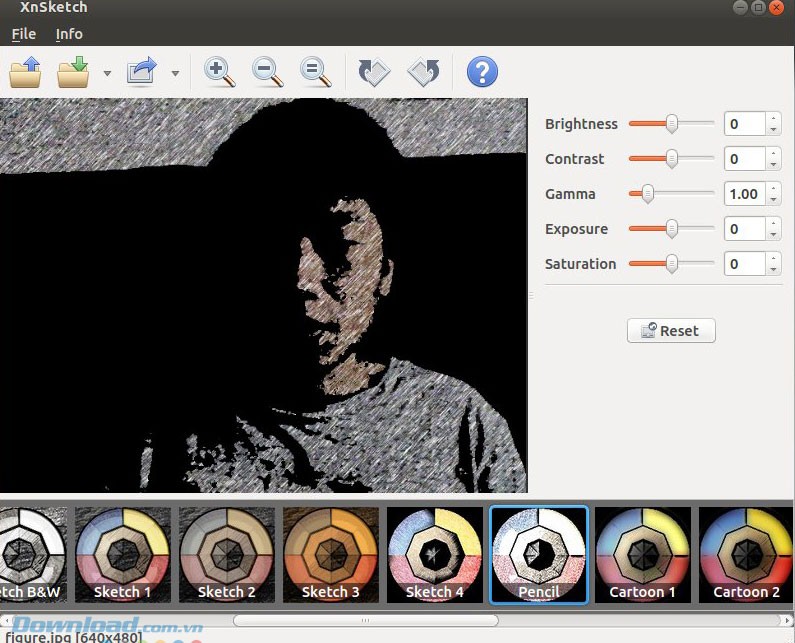This screenshot has height=643, width=795.
Task: Increase Exposure with the up stepper arrow
Action: click(773, 223)
